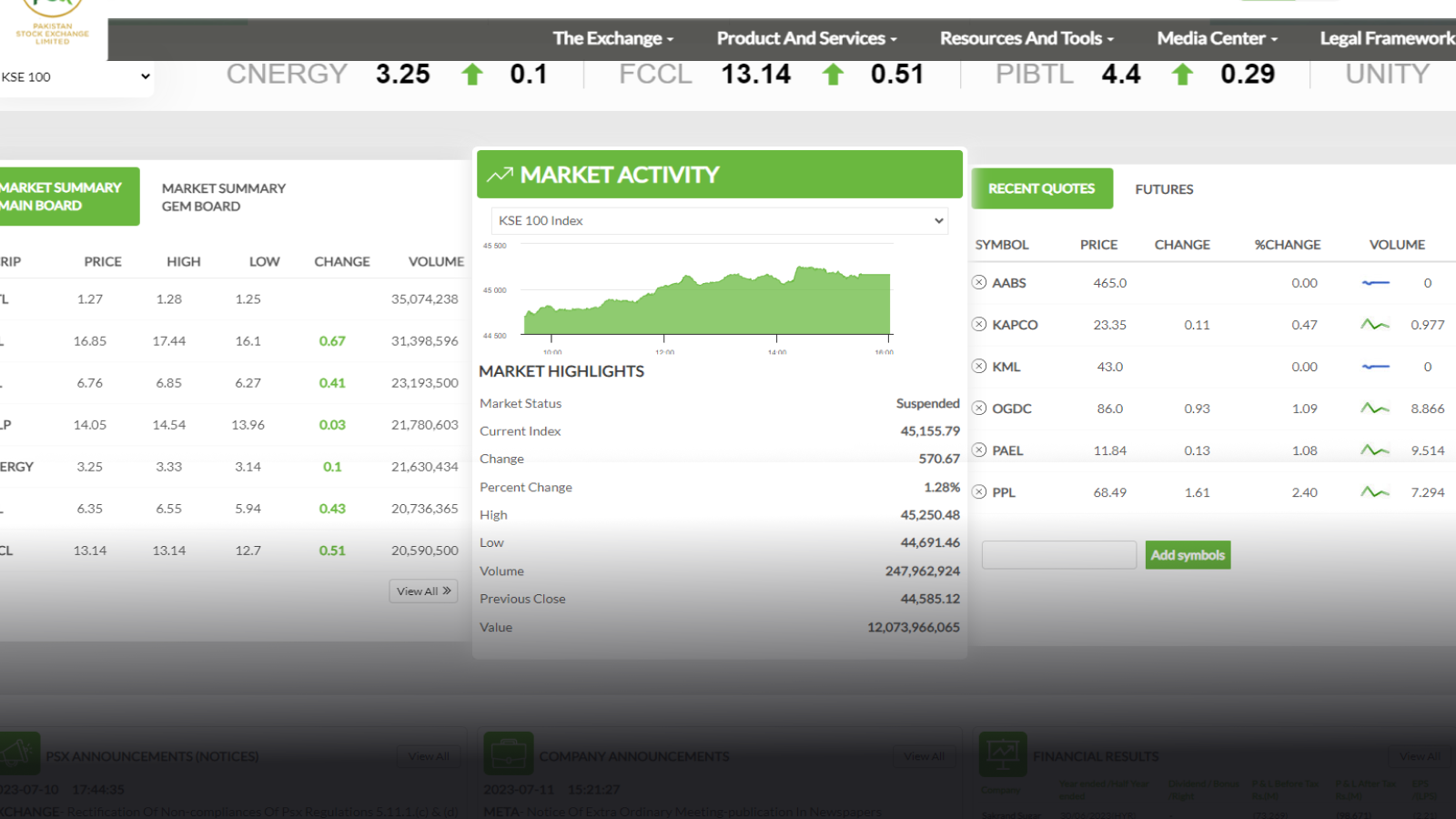The image size is (1456, 819).
Task: Remove PPL from recent quotes
Action: click(979, 491)
